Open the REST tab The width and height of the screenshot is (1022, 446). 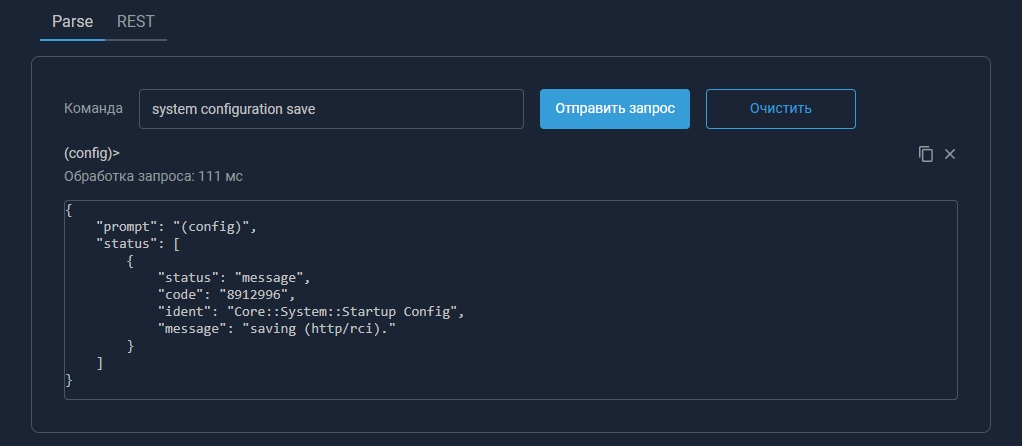[135, 21]
